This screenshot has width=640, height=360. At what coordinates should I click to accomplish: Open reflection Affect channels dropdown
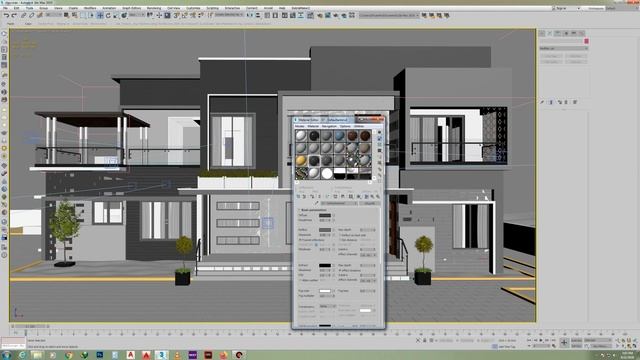pos(368,255)
